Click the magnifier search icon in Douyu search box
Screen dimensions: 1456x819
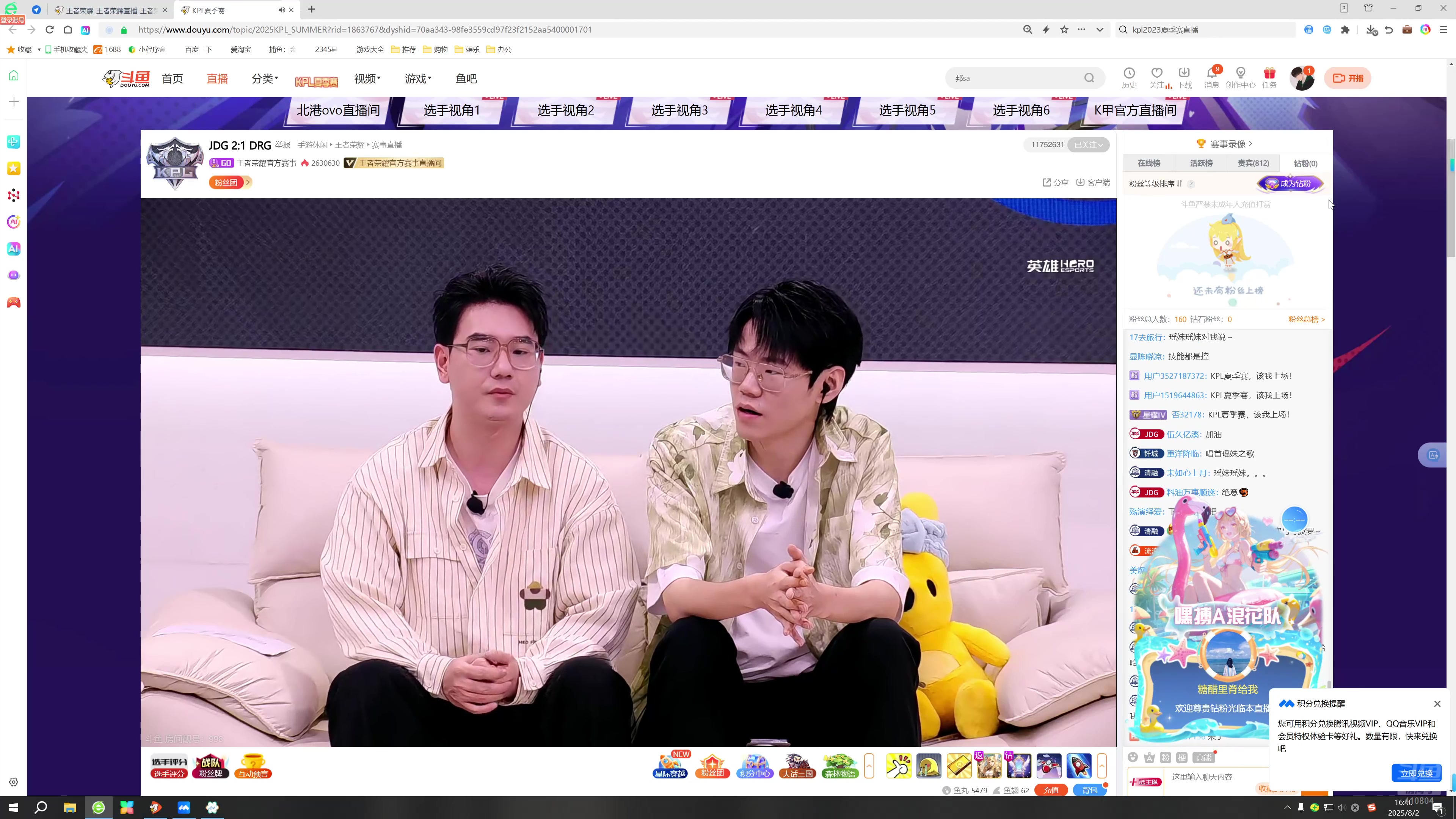point(1089,78)
